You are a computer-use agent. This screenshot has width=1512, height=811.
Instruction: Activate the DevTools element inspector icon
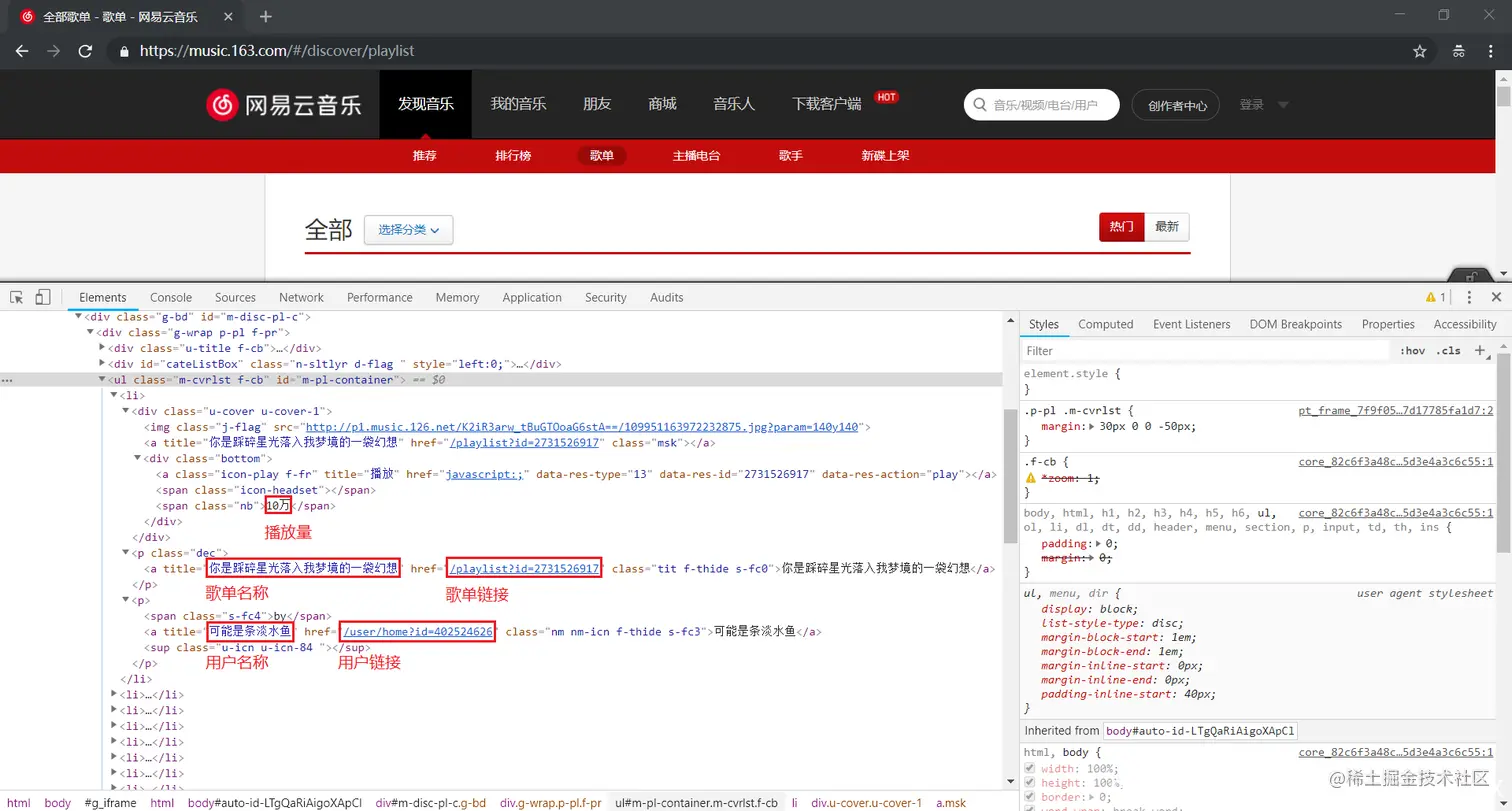click(17, 297)
